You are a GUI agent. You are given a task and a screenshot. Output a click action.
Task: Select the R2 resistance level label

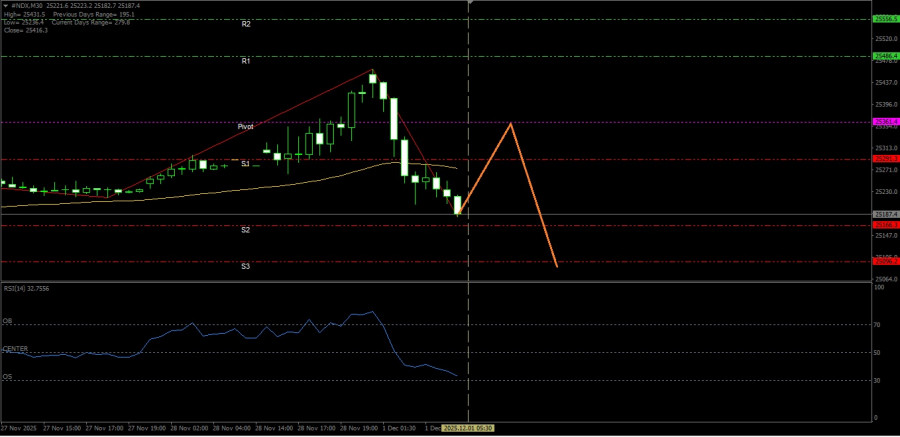point(246,24)
